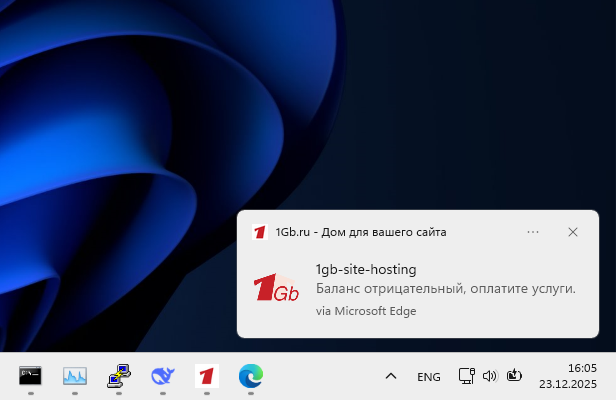Open notification options via three-dots button
The height and width of the screenshot is (400, 616).
(533, 232)
